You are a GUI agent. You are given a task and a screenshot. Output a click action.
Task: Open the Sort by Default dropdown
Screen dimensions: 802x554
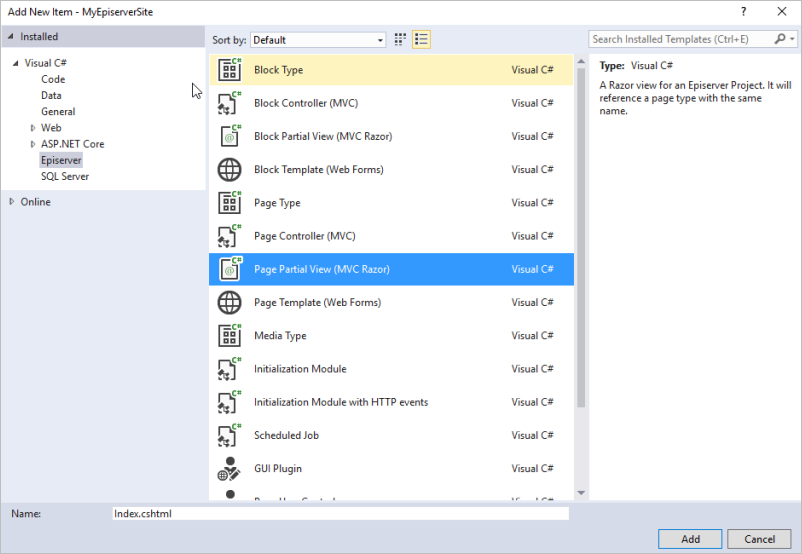318,40
